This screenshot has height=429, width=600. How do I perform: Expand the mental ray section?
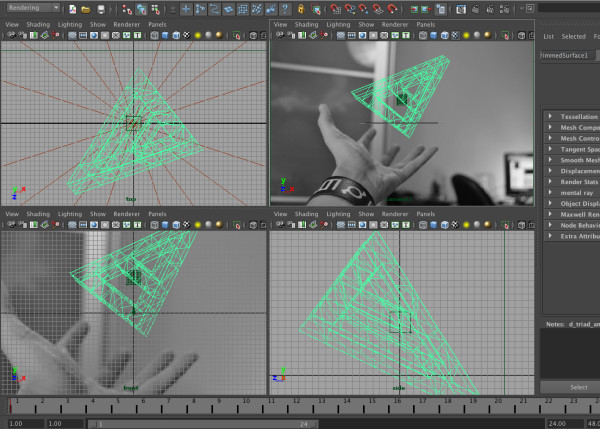tap(572, 193)
